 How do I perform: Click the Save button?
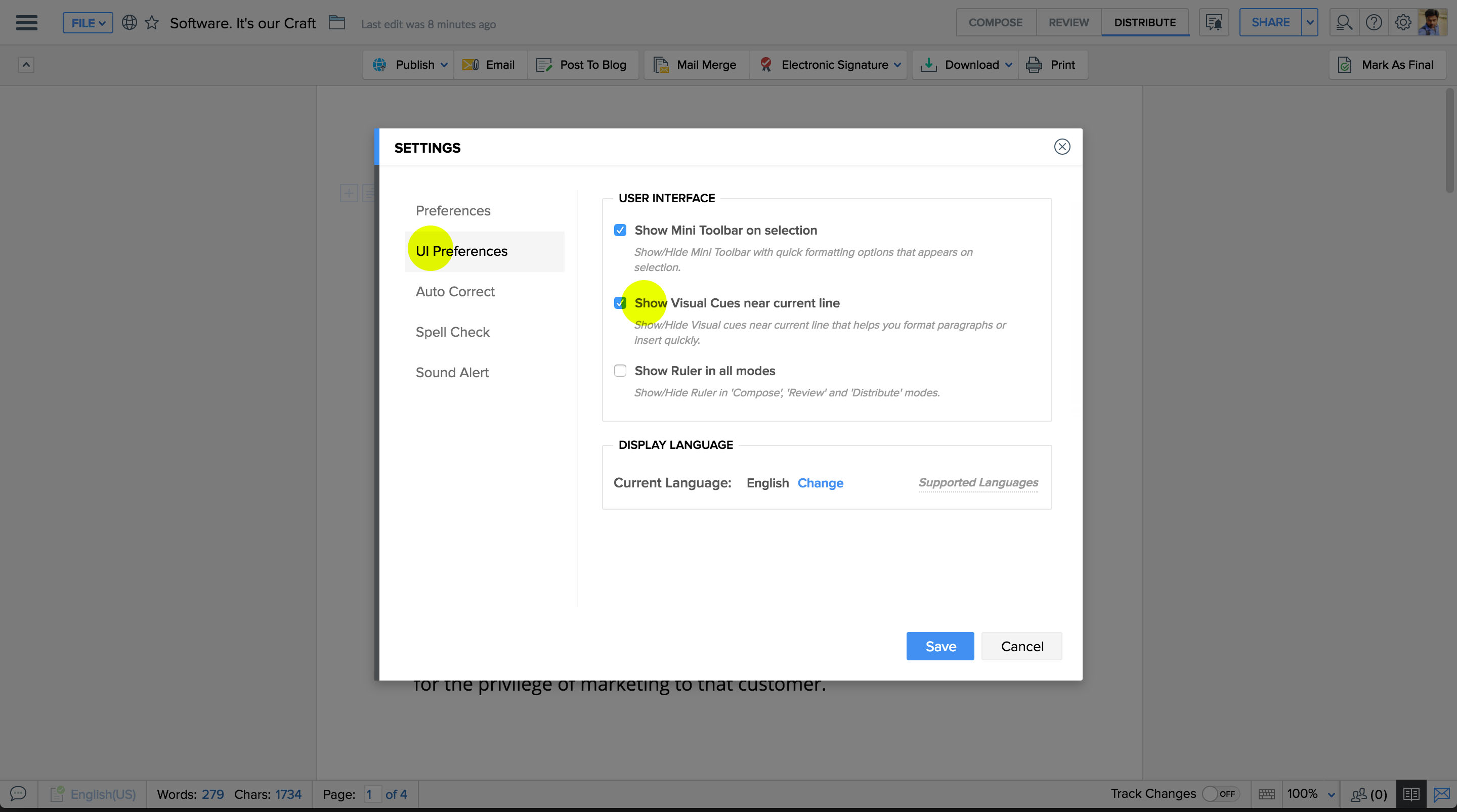[939, 646]
